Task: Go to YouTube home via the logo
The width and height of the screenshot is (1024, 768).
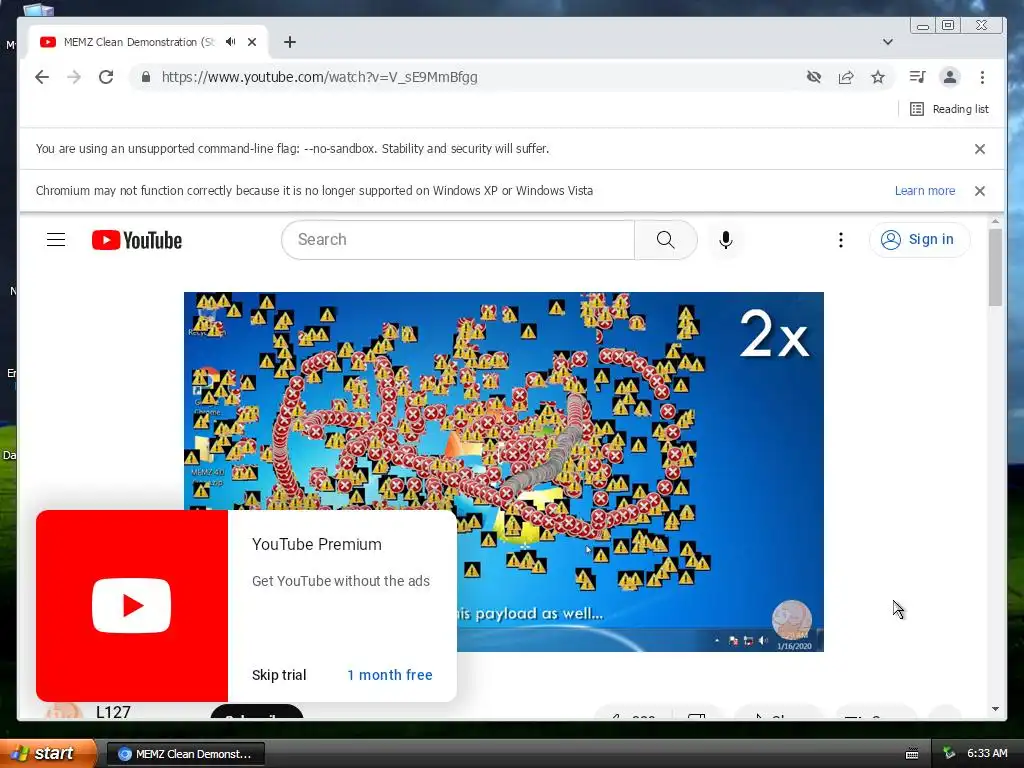Action: pyautogui.click(x=136, y=240)
